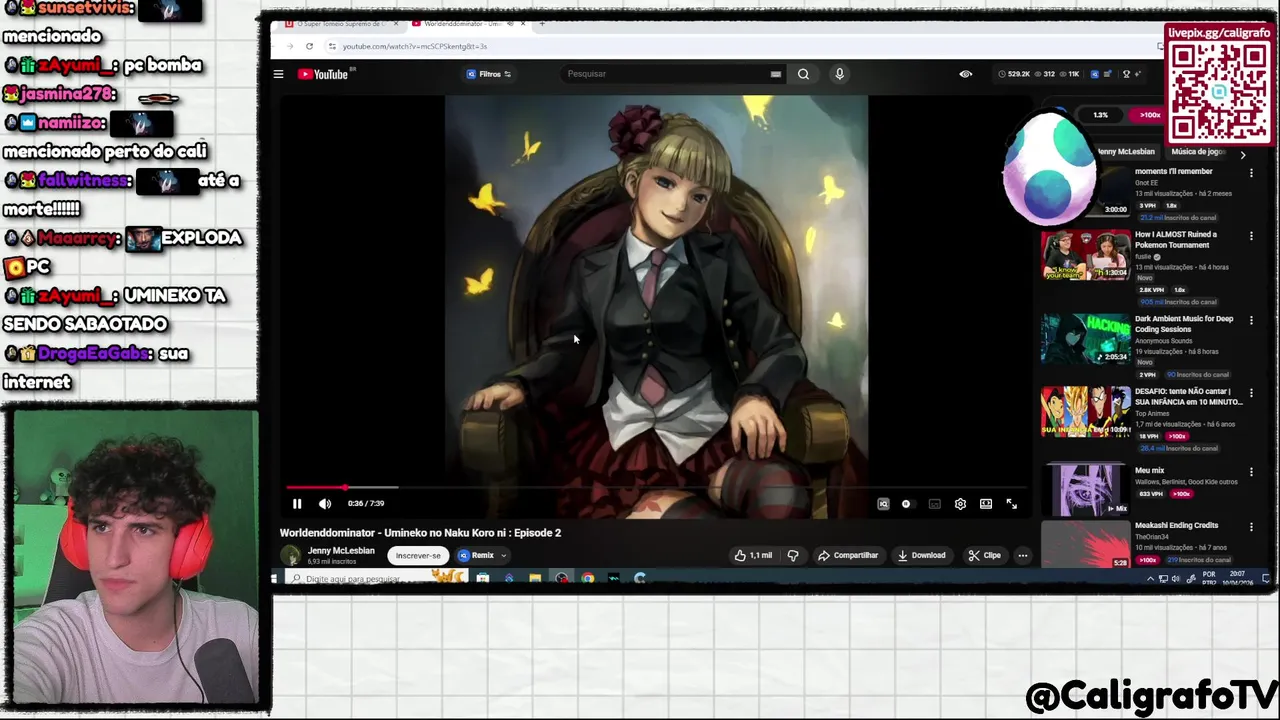Select the Música de jogo filter chip

point(1198,152)
